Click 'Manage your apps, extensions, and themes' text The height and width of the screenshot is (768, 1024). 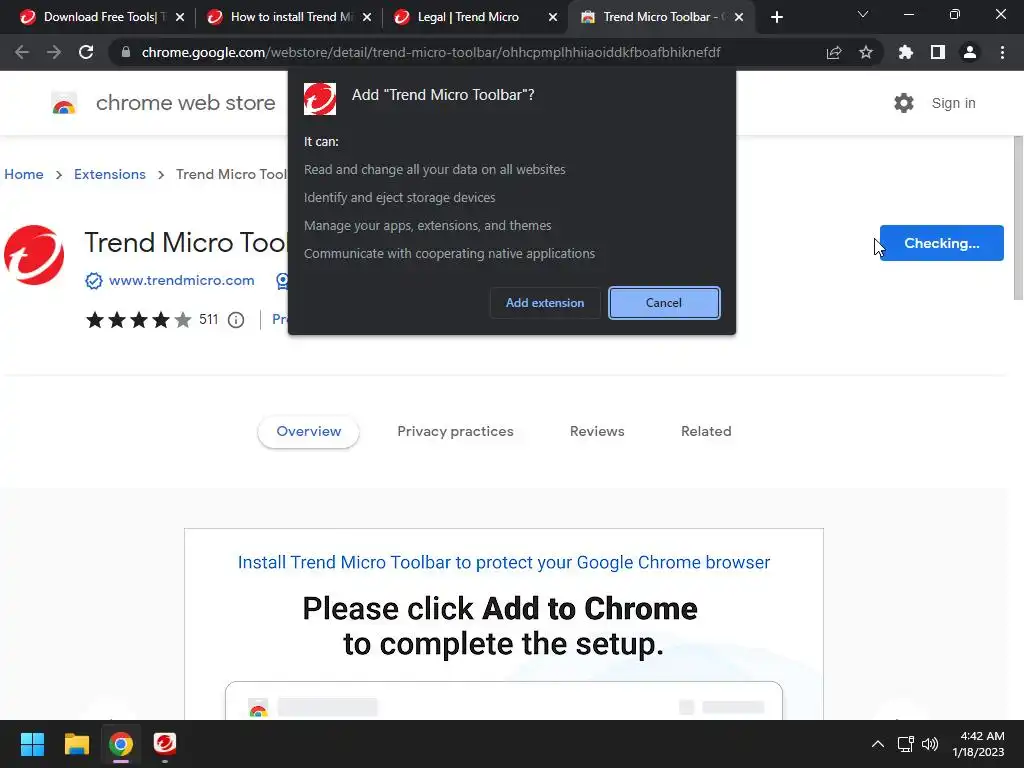pyautogui.click(x=428, y=226)
